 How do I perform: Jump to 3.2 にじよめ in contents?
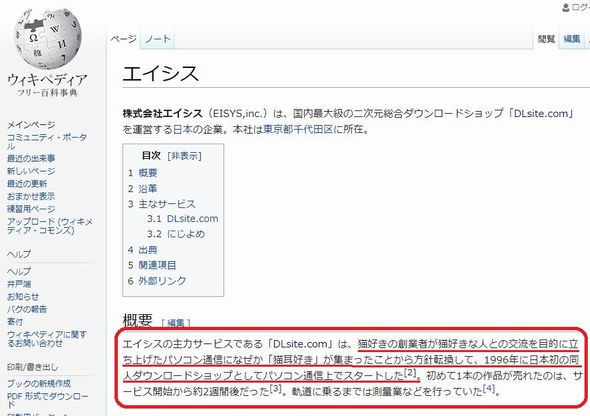(176, 234)
